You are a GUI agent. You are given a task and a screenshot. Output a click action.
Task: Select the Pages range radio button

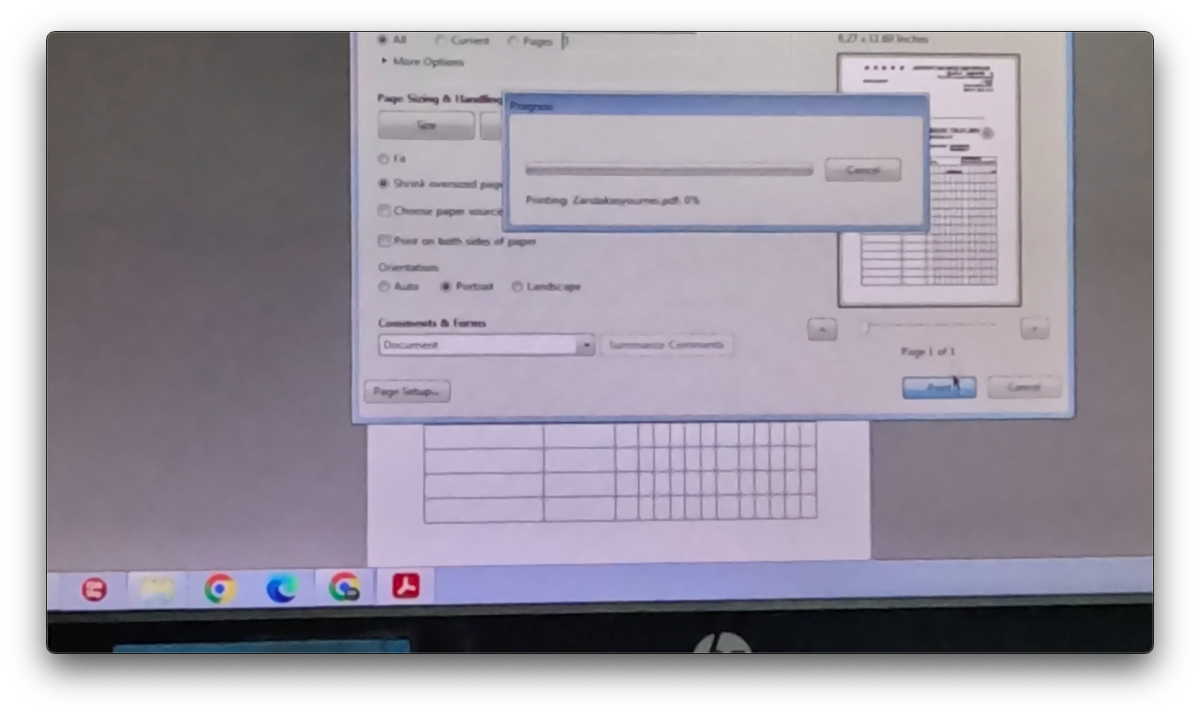pos(513,41)
